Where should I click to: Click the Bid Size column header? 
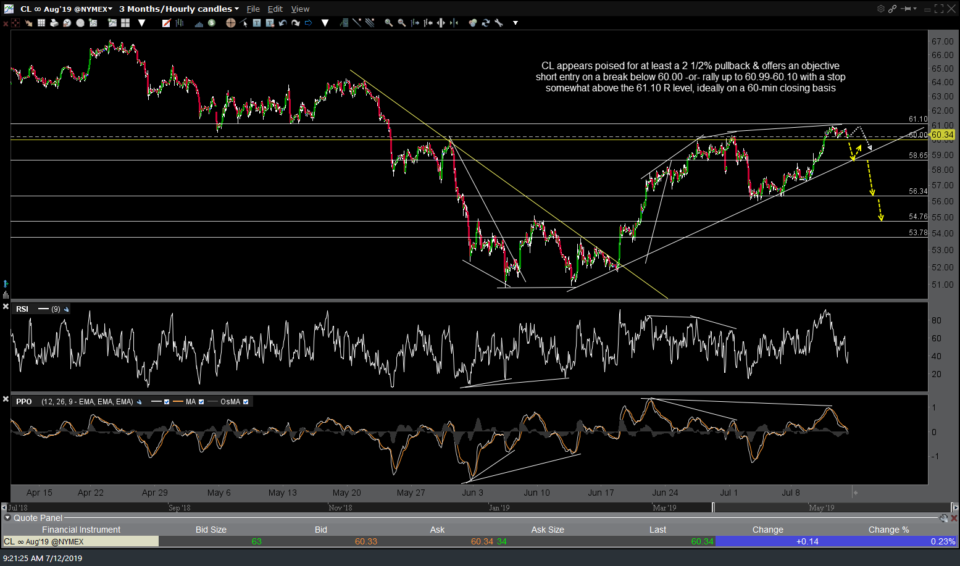pos(211,529)
